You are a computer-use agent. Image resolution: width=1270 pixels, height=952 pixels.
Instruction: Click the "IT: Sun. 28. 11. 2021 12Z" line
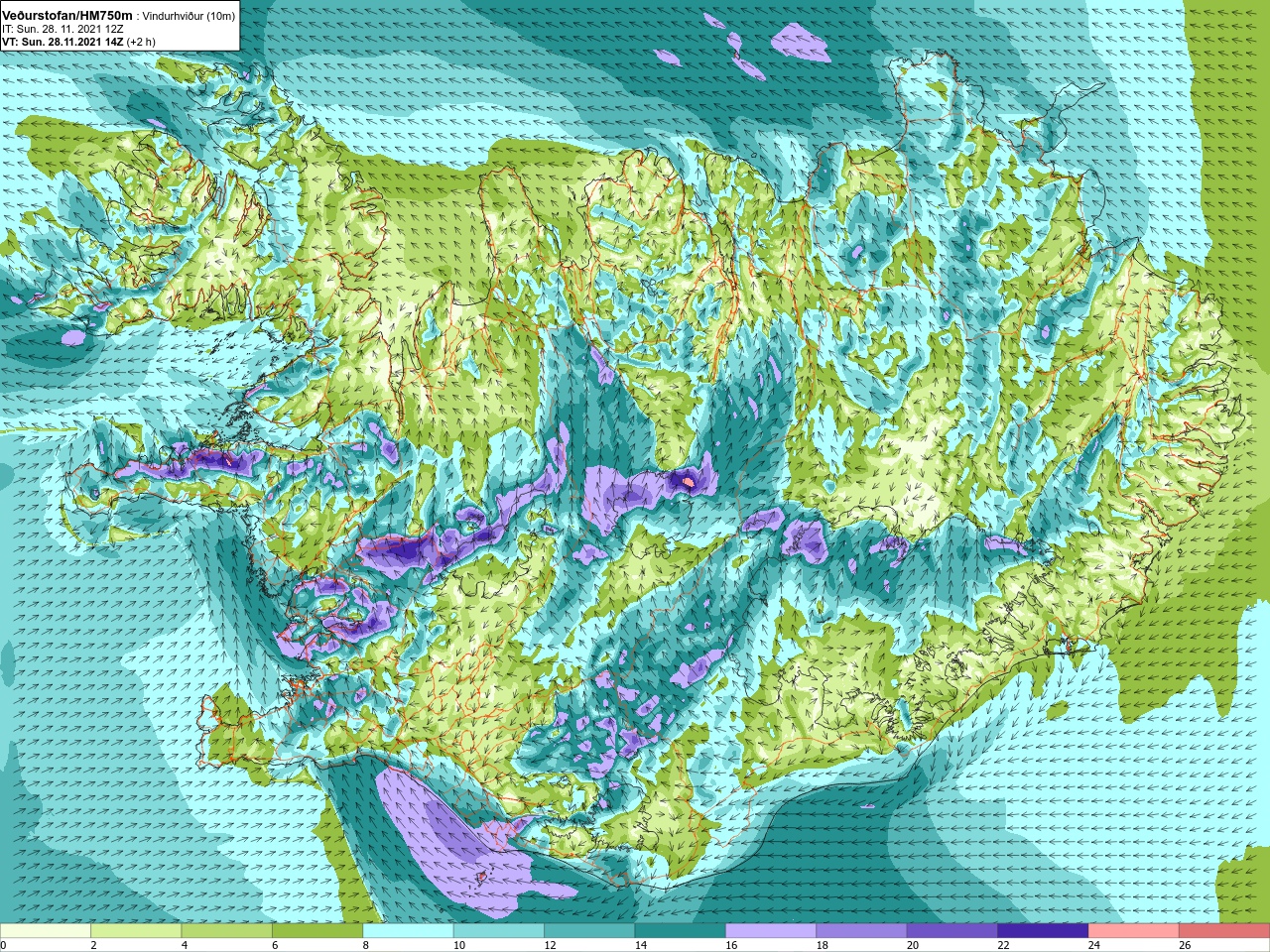click(x=63, y=29)
